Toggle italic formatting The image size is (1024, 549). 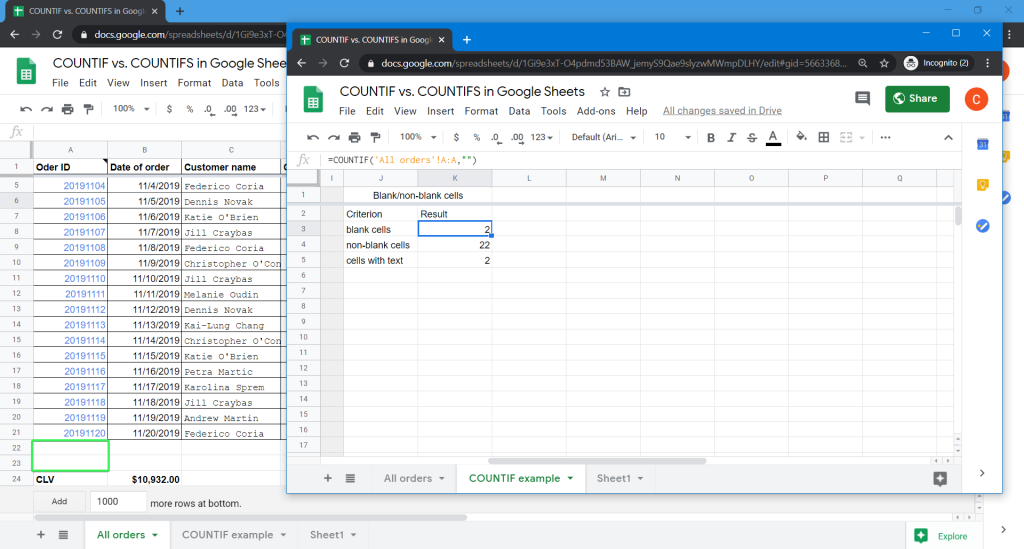(731, 137)
